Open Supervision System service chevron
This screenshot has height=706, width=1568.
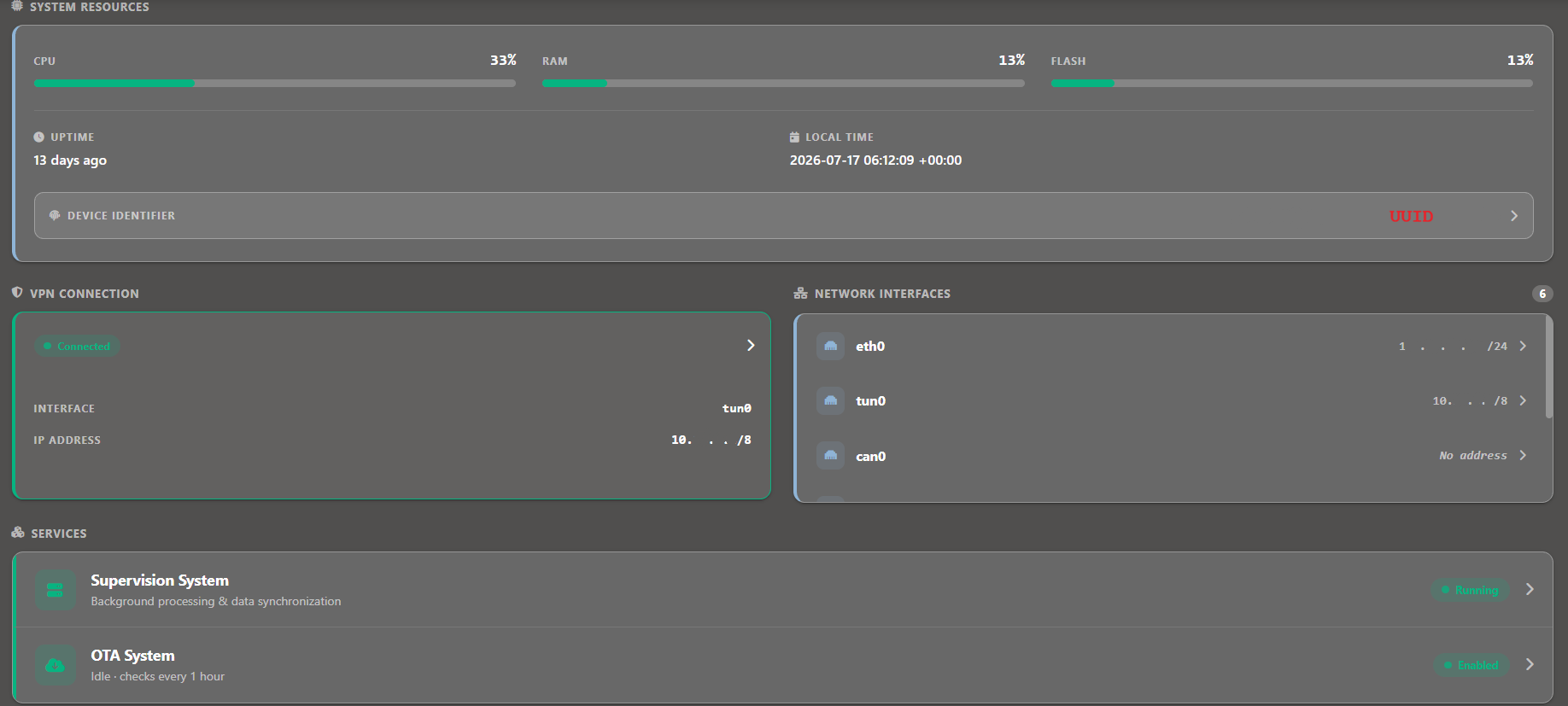tap(1530, 589)
